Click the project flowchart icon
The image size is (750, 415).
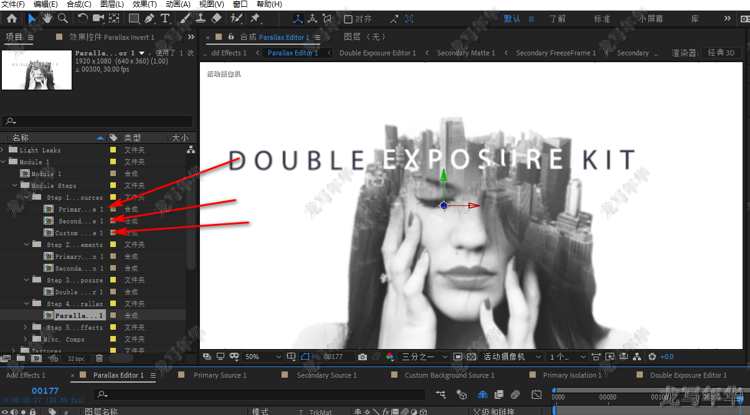pos(191,150)
